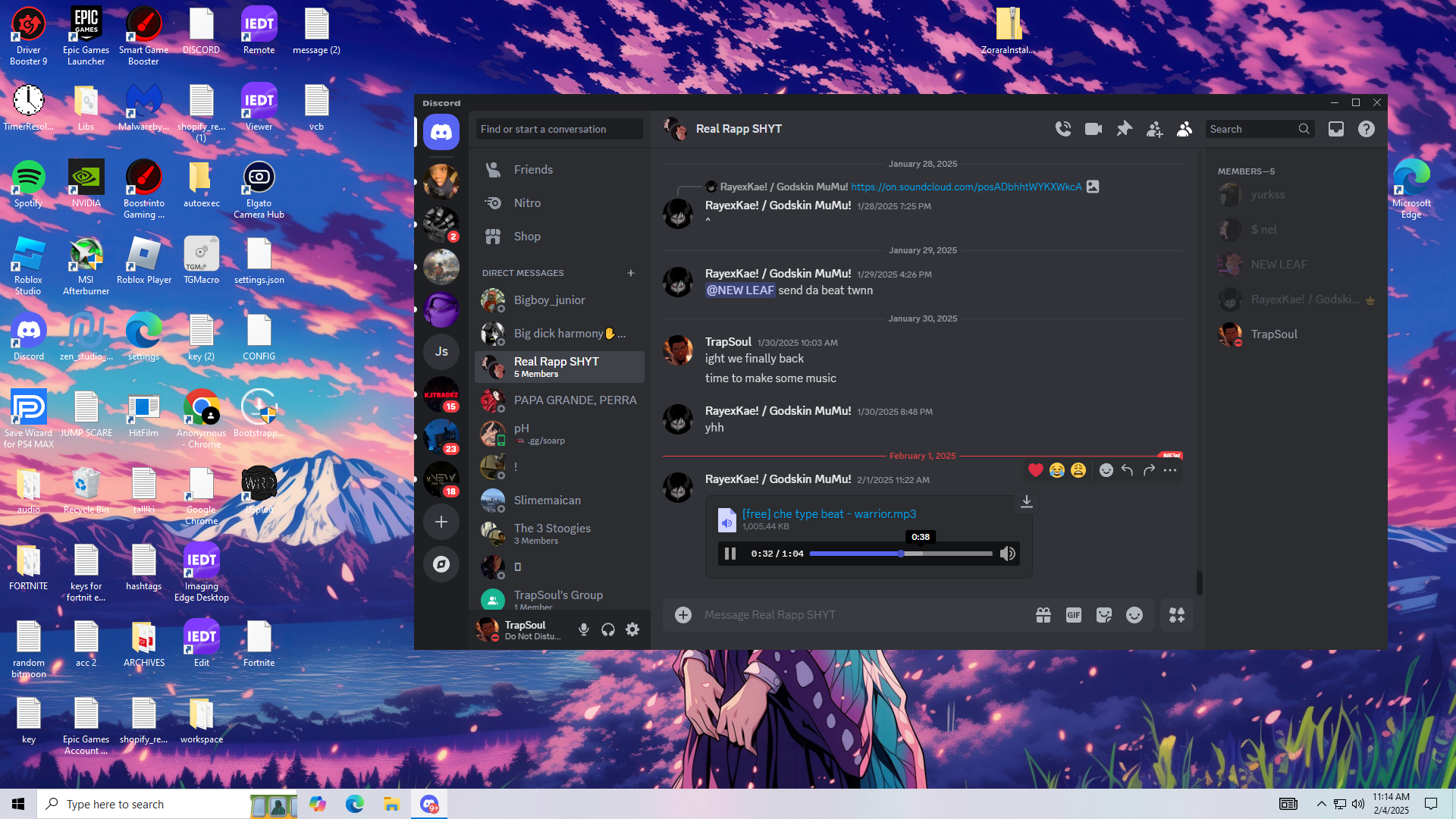Open more options on the hovered message
Viewport: 1456px width, 819px height.
1170,470
